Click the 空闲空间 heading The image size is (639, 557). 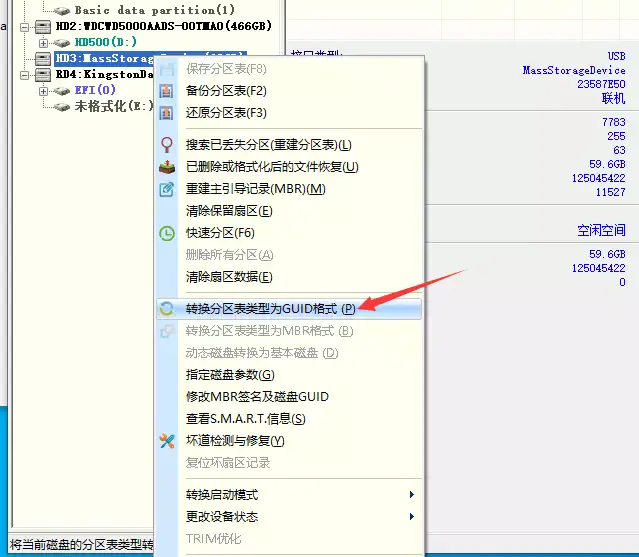pyautogui.click(x=601, y=231)
